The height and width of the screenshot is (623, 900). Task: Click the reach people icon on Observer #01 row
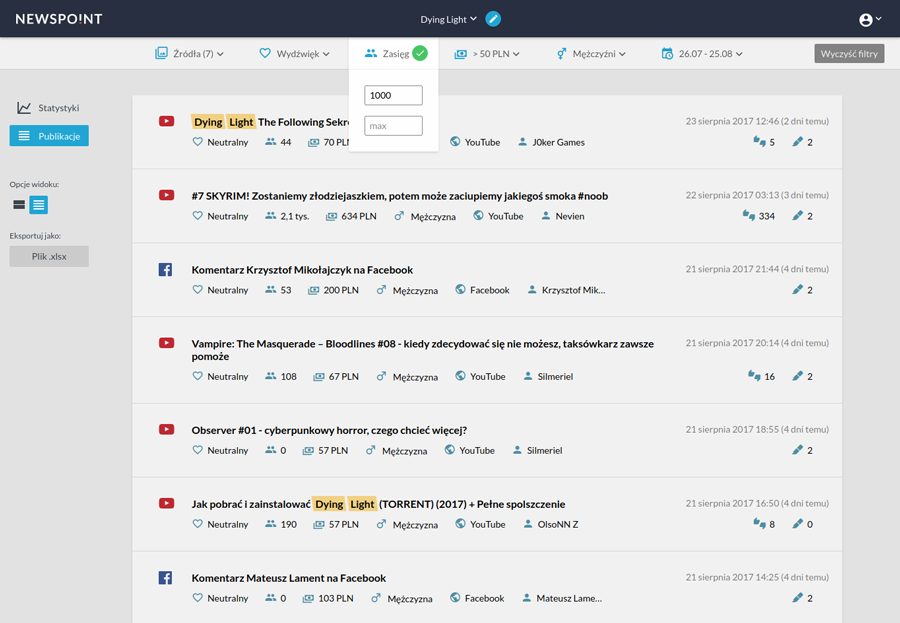tap(270, 450)
